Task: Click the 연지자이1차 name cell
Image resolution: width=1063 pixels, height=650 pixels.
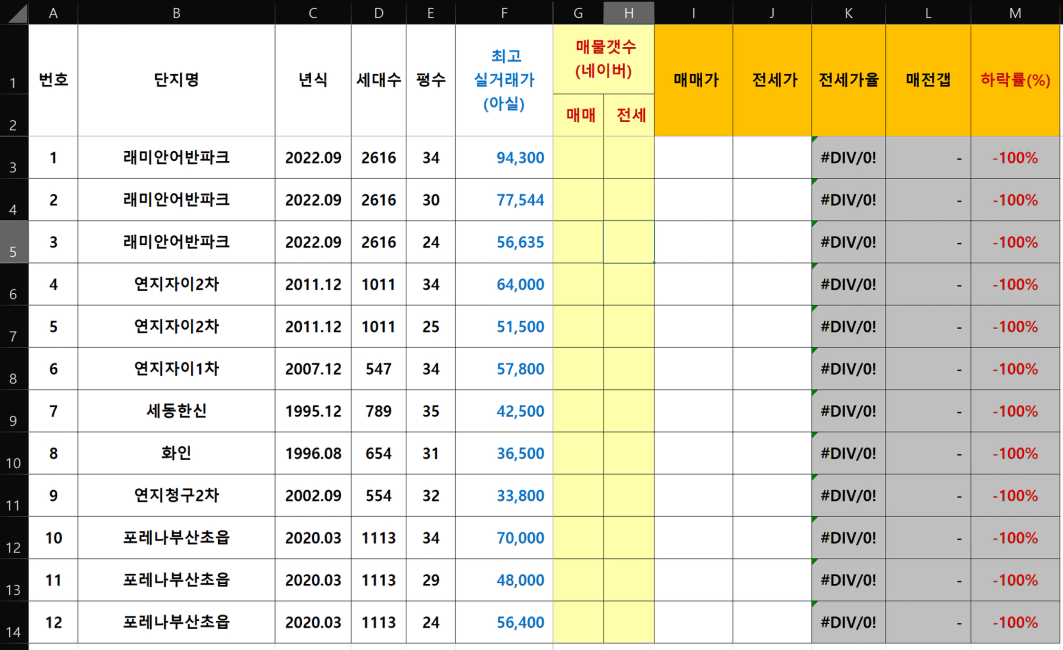Action: [176, 369]
